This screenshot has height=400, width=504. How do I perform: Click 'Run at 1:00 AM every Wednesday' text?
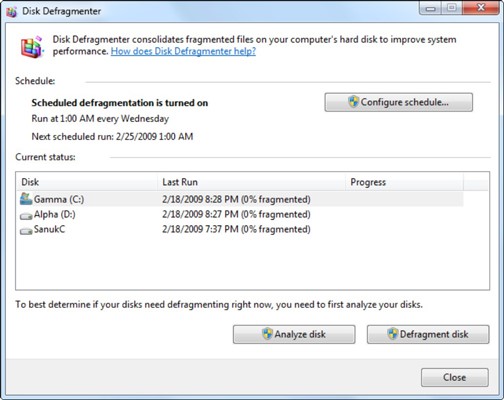pos(100,119)
